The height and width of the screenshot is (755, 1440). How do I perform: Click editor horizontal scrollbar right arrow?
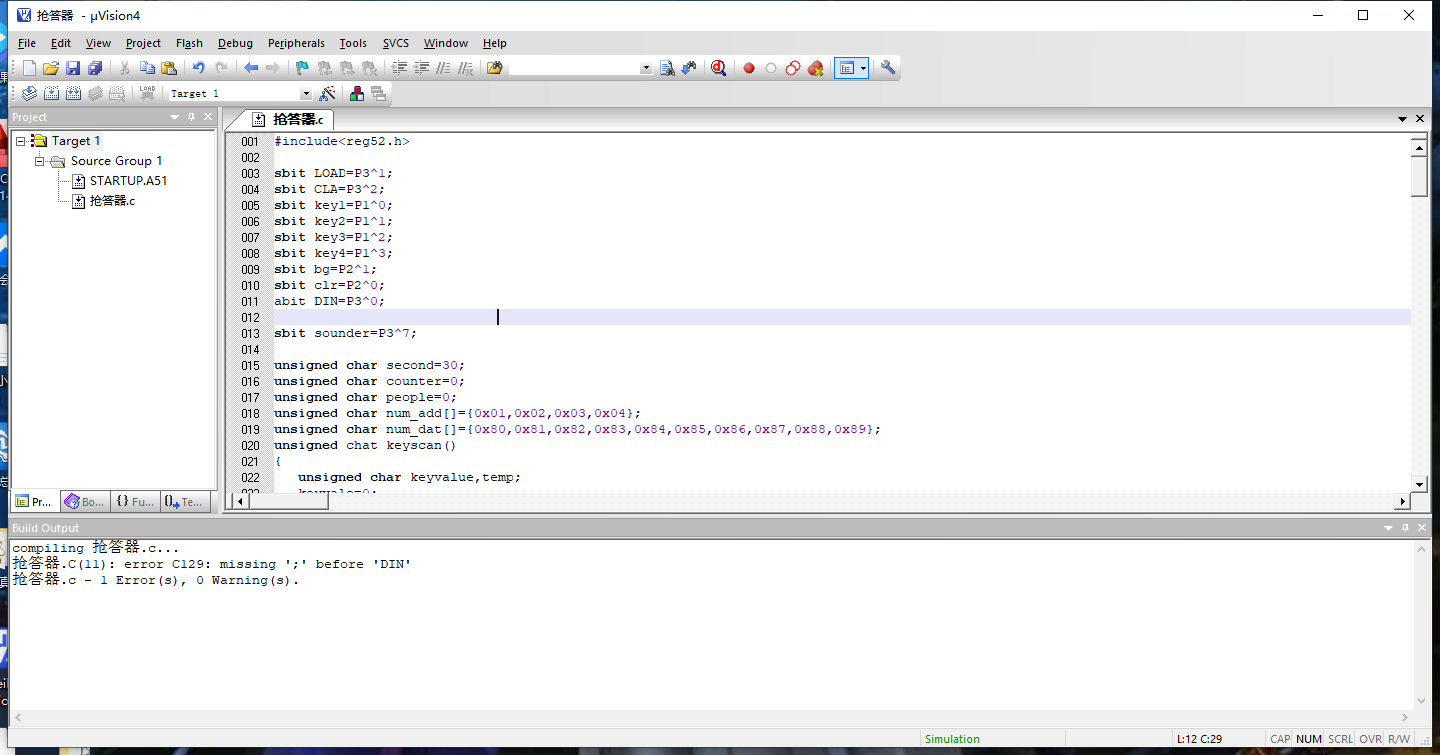(x=1403, y=501)
